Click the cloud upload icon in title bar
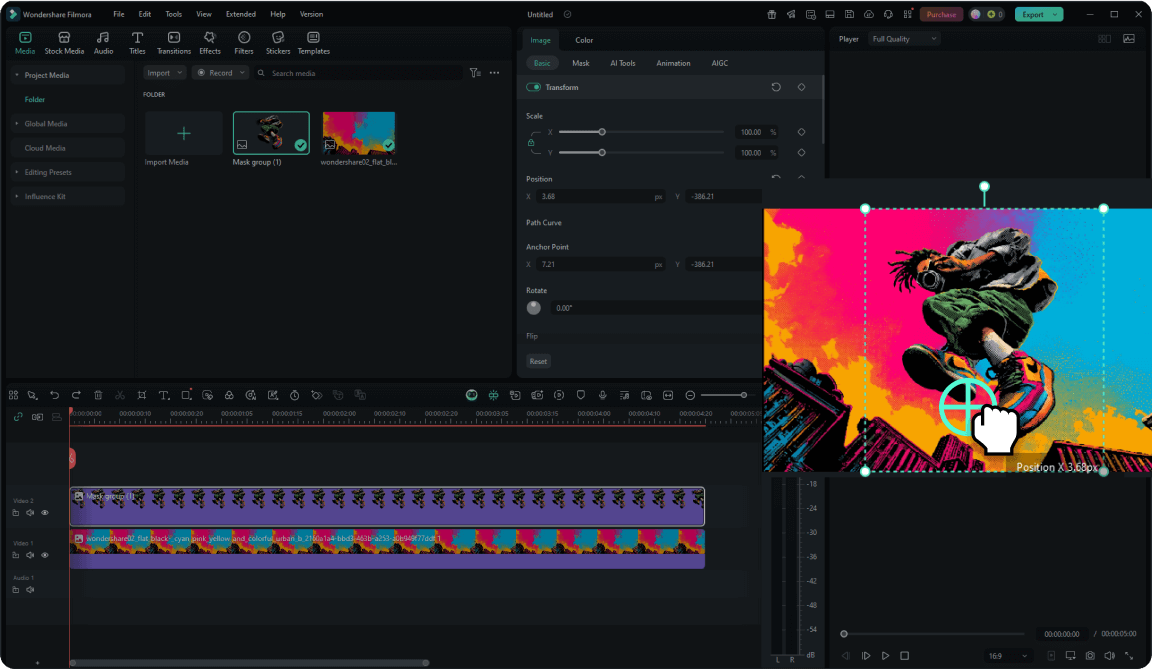This screenshot has width=1152, height=669. pyautogui.click(x=868, y=14)
